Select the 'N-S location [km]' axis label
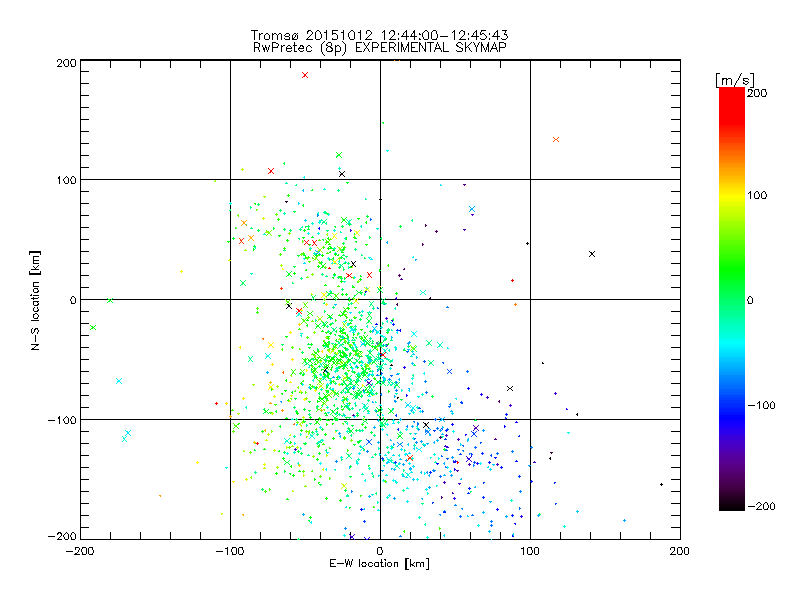Screen dimensions: 800x600 click(x=35, y=300)
